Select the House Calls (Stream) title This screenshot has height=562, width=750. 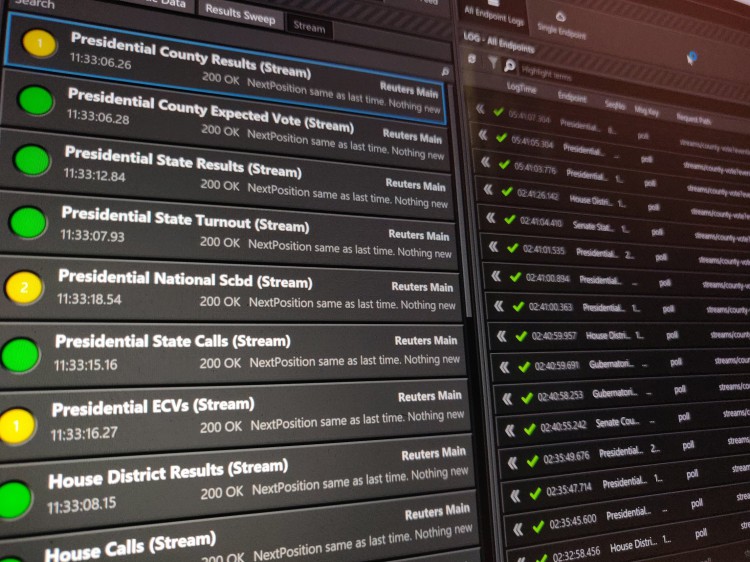130,546
